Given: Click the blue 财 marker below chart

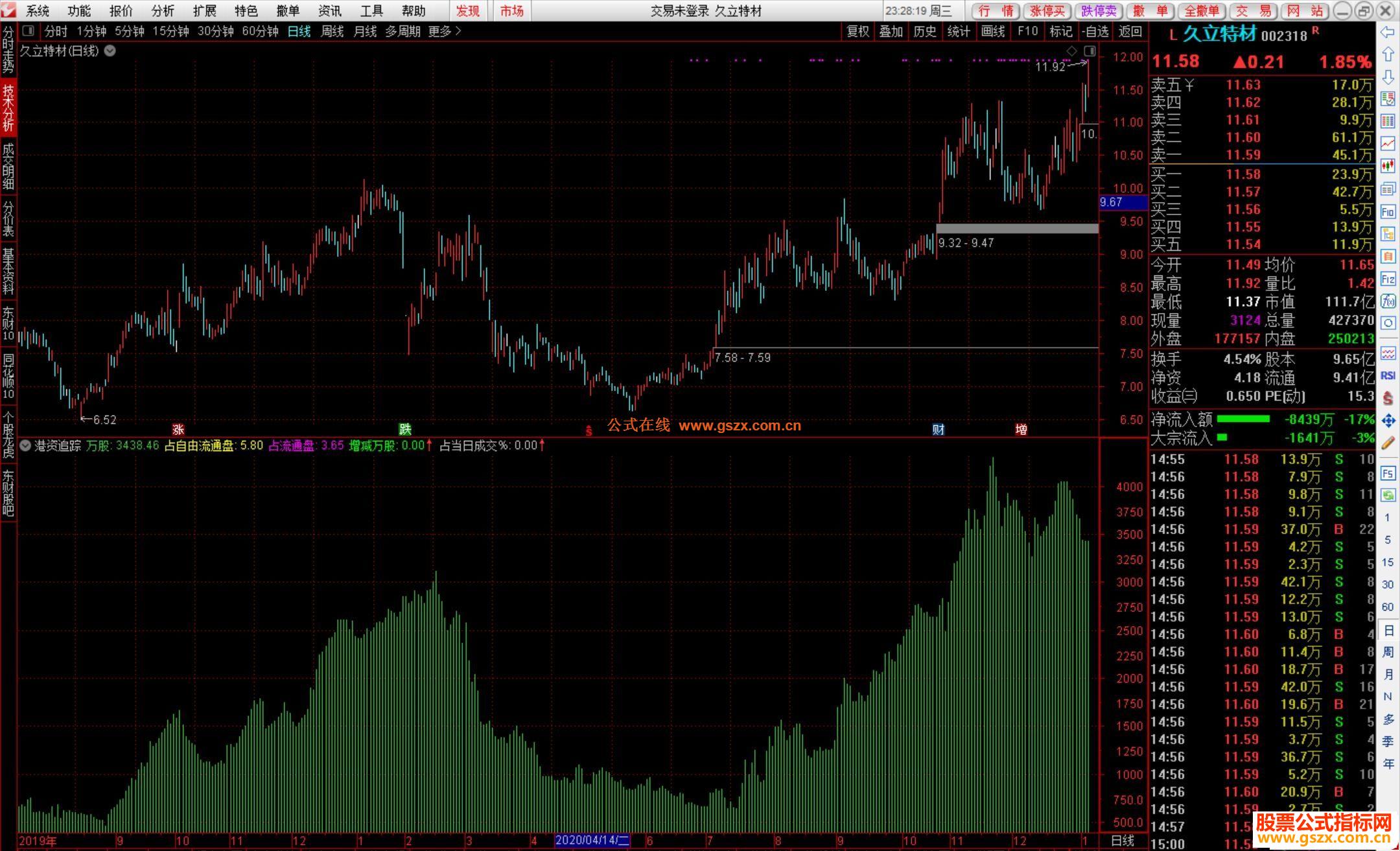Looking at the screenshot, I should click(938, 429).
